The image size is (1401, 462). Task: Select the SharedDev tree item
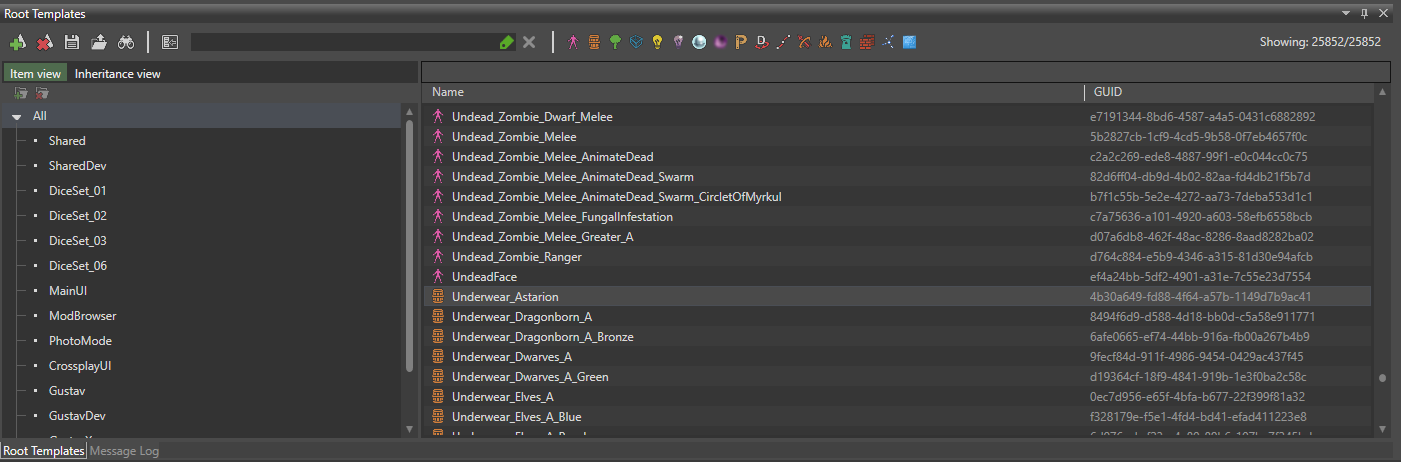point(77,166)
